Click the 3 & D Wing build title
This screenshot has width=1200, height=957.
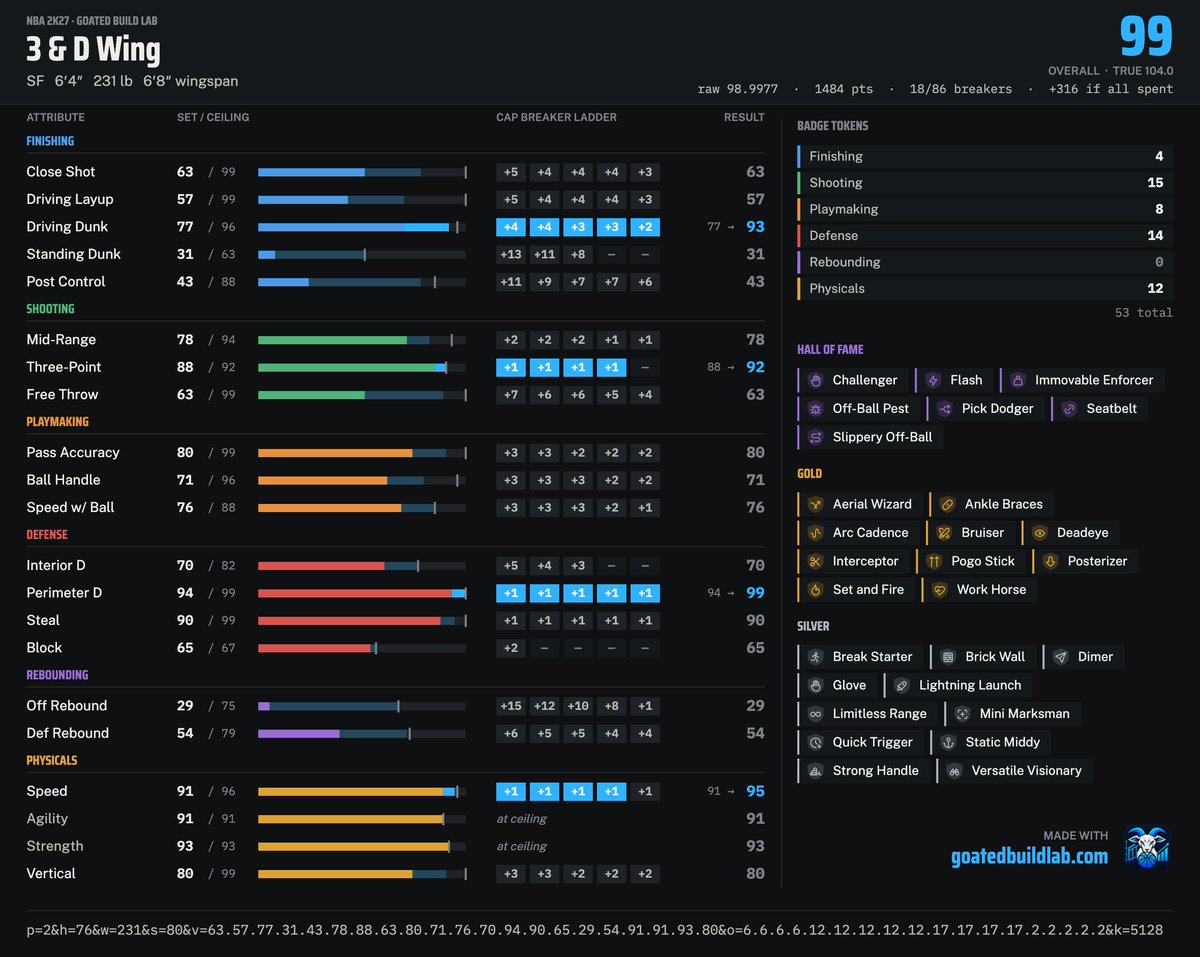tap(93, 51)
